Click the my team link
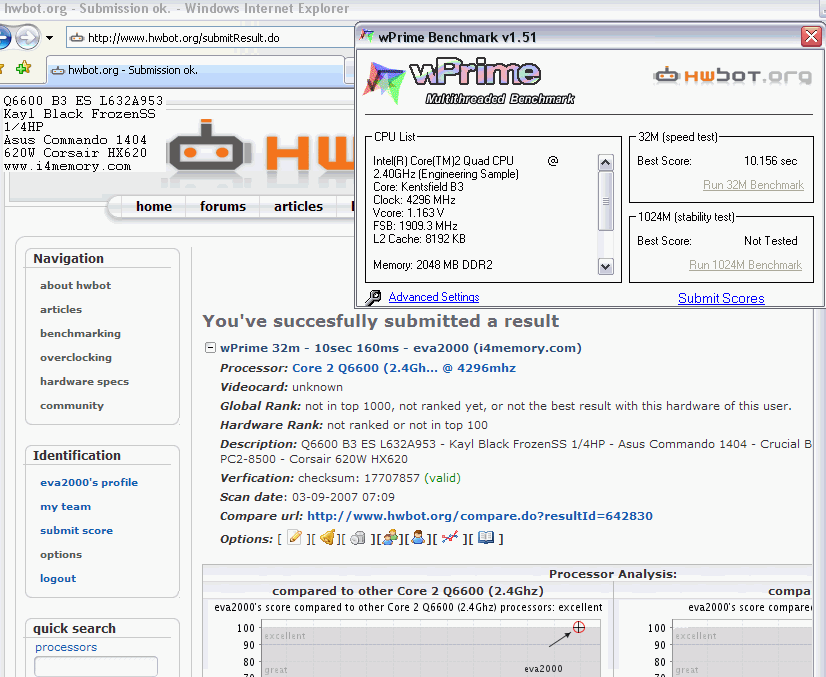Screen dimensions: 826x677 [x=65, y=507]
